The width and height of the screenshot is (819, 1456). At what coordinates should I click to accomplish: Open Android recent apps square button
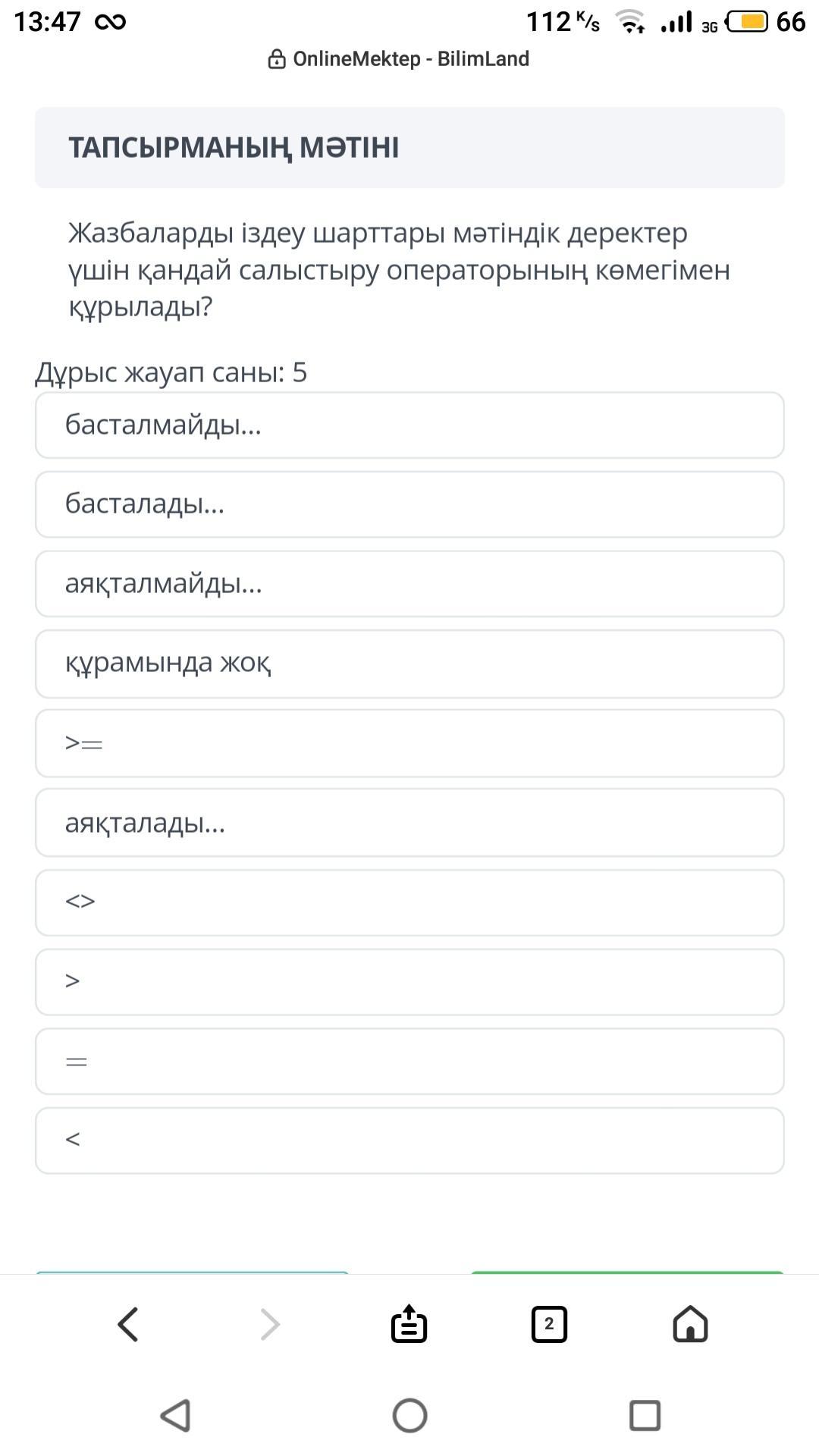click(x=645, y=1415)
